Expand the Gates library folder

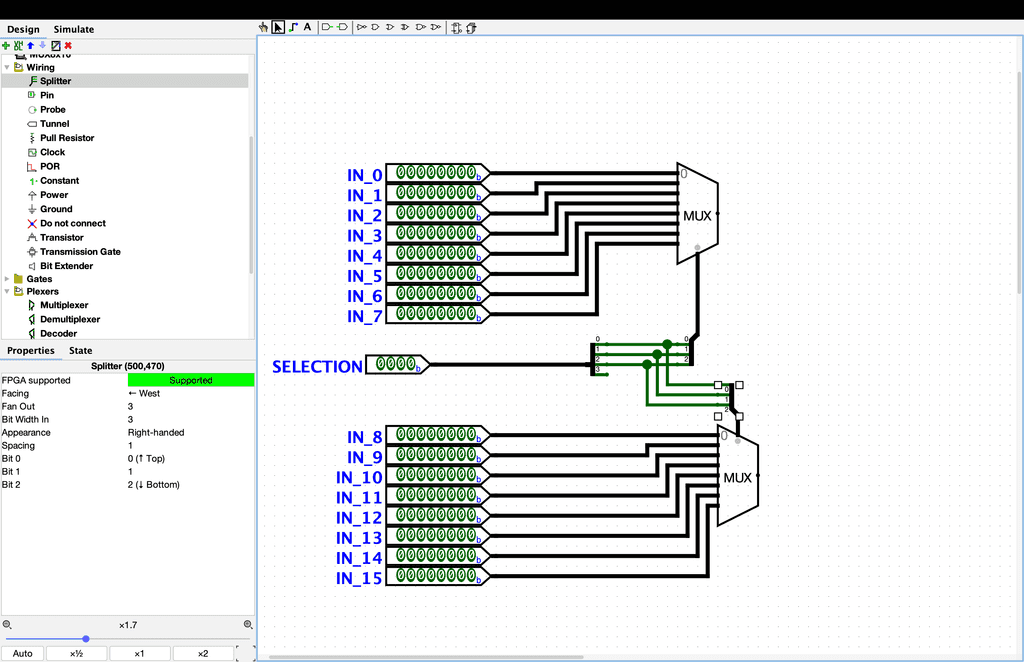[x=7, y=279]
